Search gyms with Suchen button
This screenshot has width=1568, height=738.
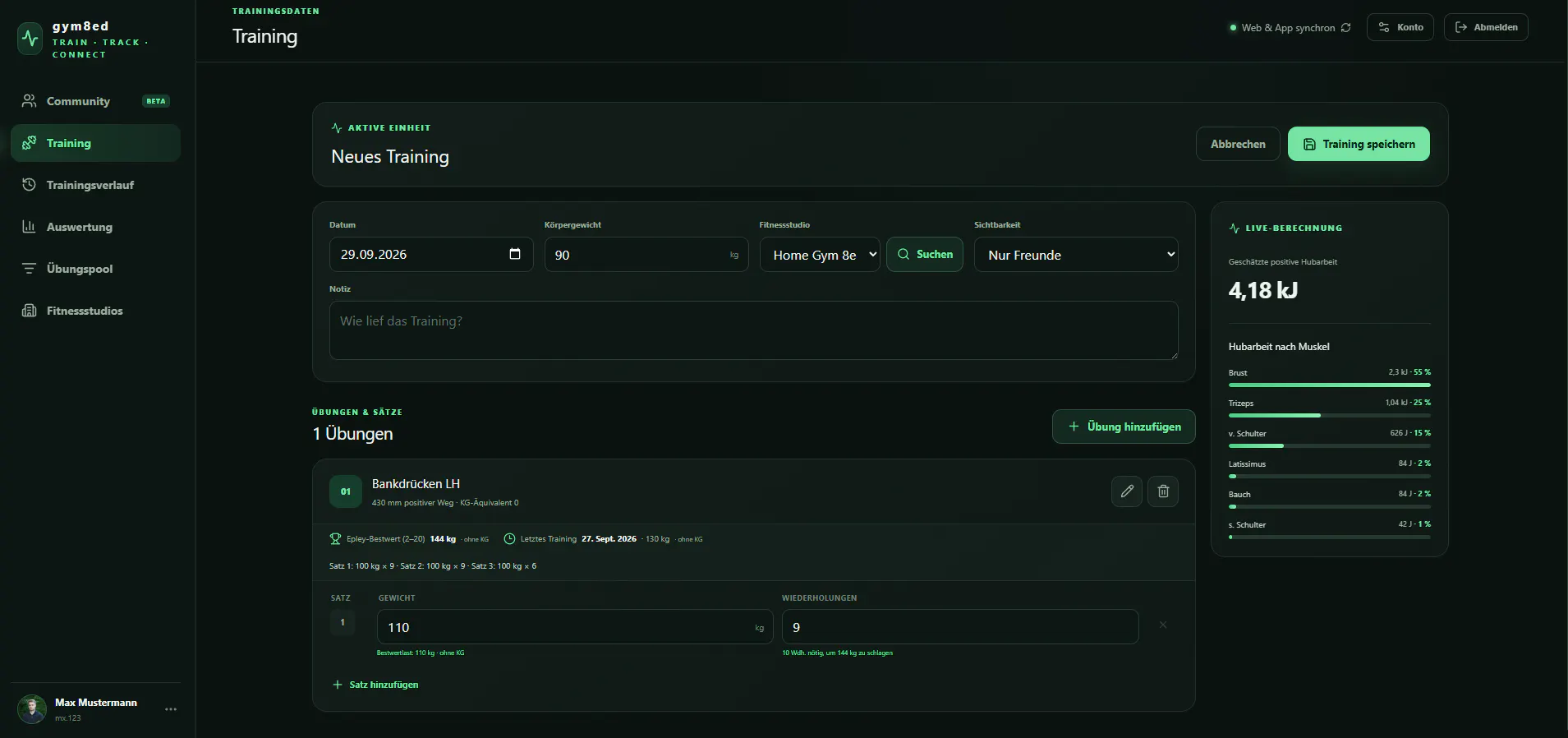coord(925,255)
